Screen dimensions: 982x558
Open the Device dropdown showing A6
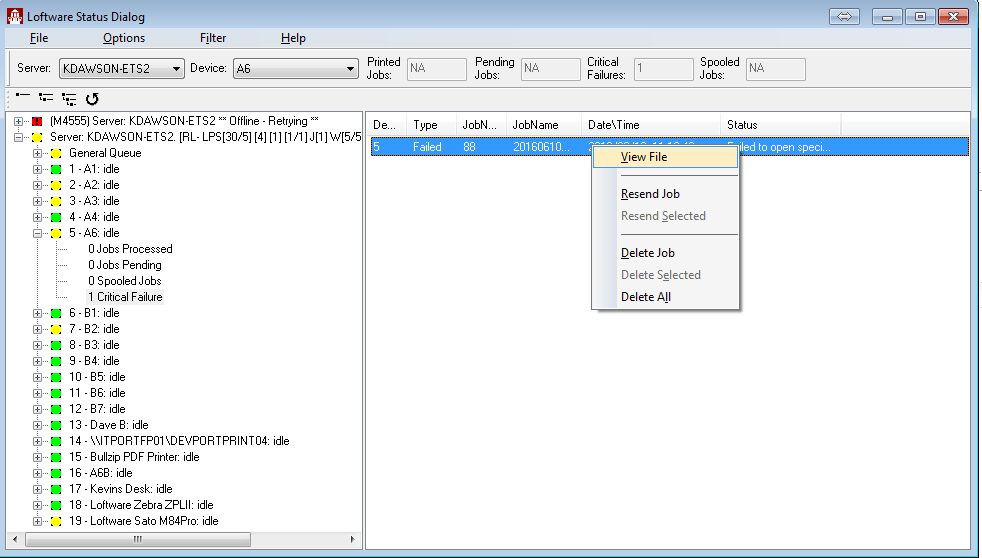[296, 68]
